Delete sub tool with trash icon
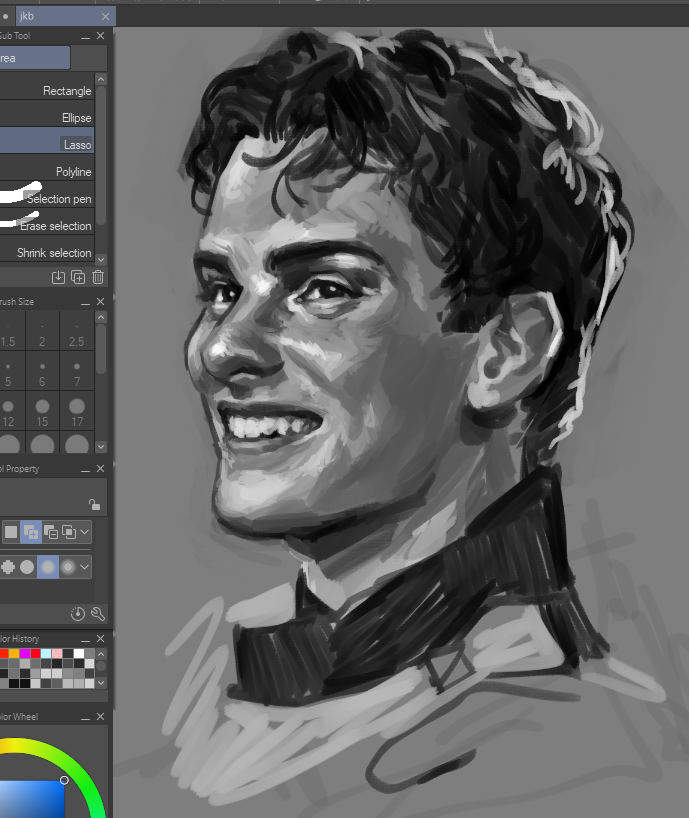 click(x=98, y=278)
